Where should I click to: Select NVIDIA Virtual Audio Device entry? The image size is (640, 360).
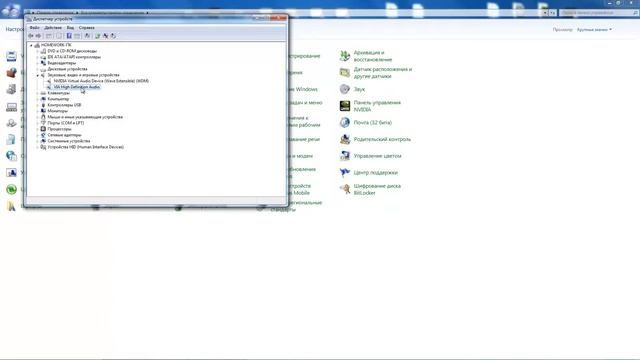(x=101, y=81)
